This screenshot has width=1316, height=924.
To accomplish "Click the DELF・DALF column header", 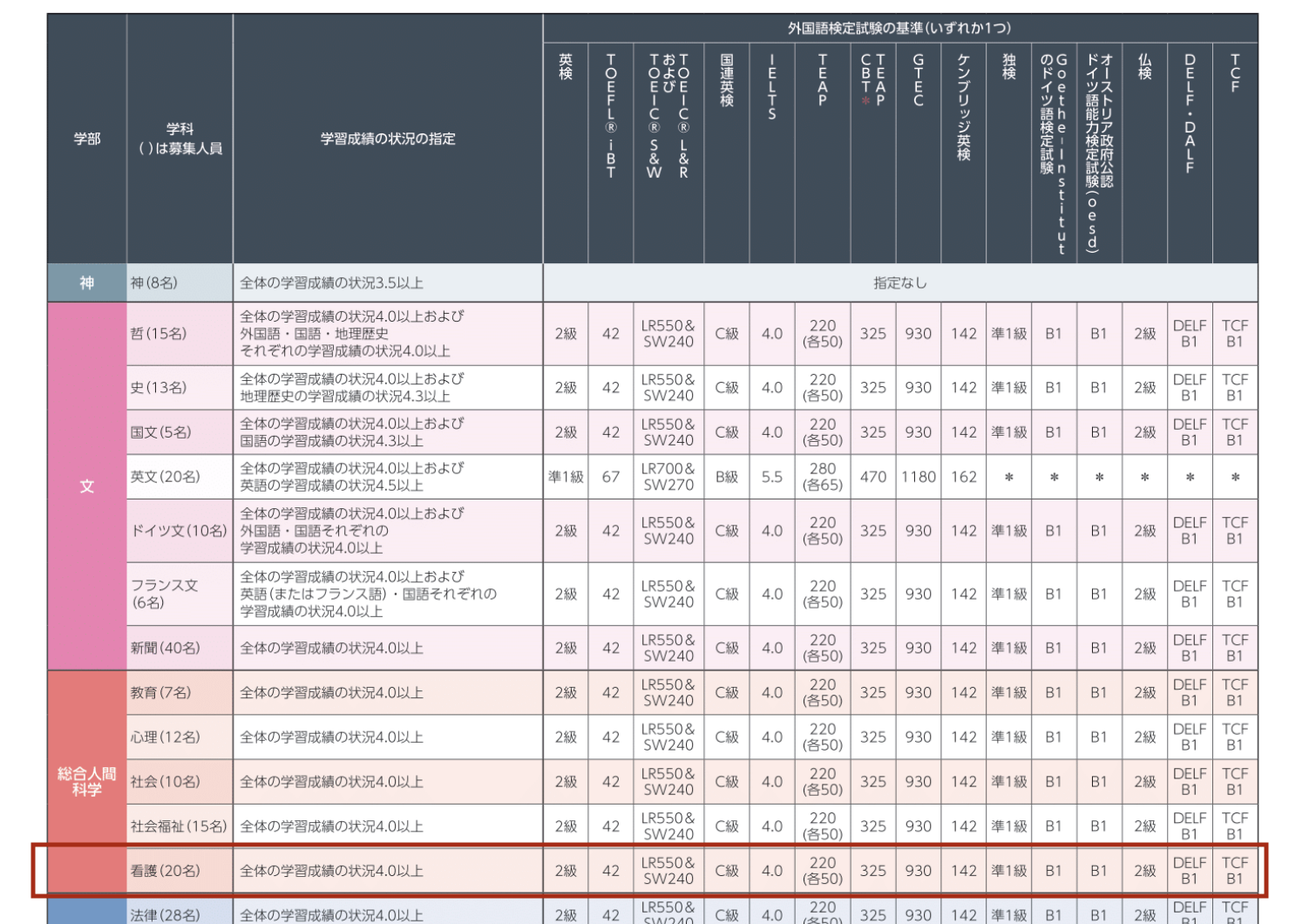I will pos(1190,113).
